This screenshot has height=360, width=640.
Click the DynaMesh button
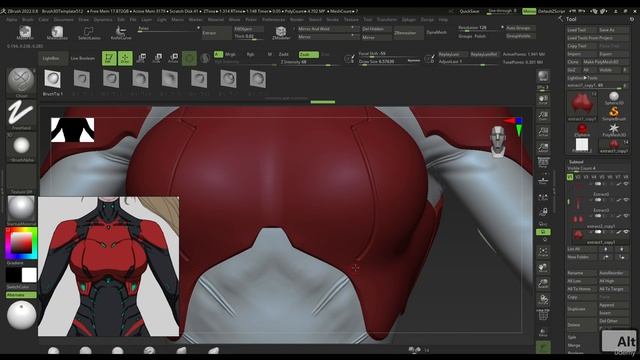click(437, 33)
